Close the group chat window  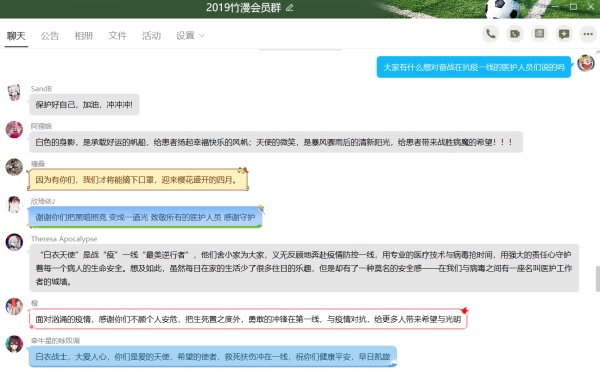point(590,7)
